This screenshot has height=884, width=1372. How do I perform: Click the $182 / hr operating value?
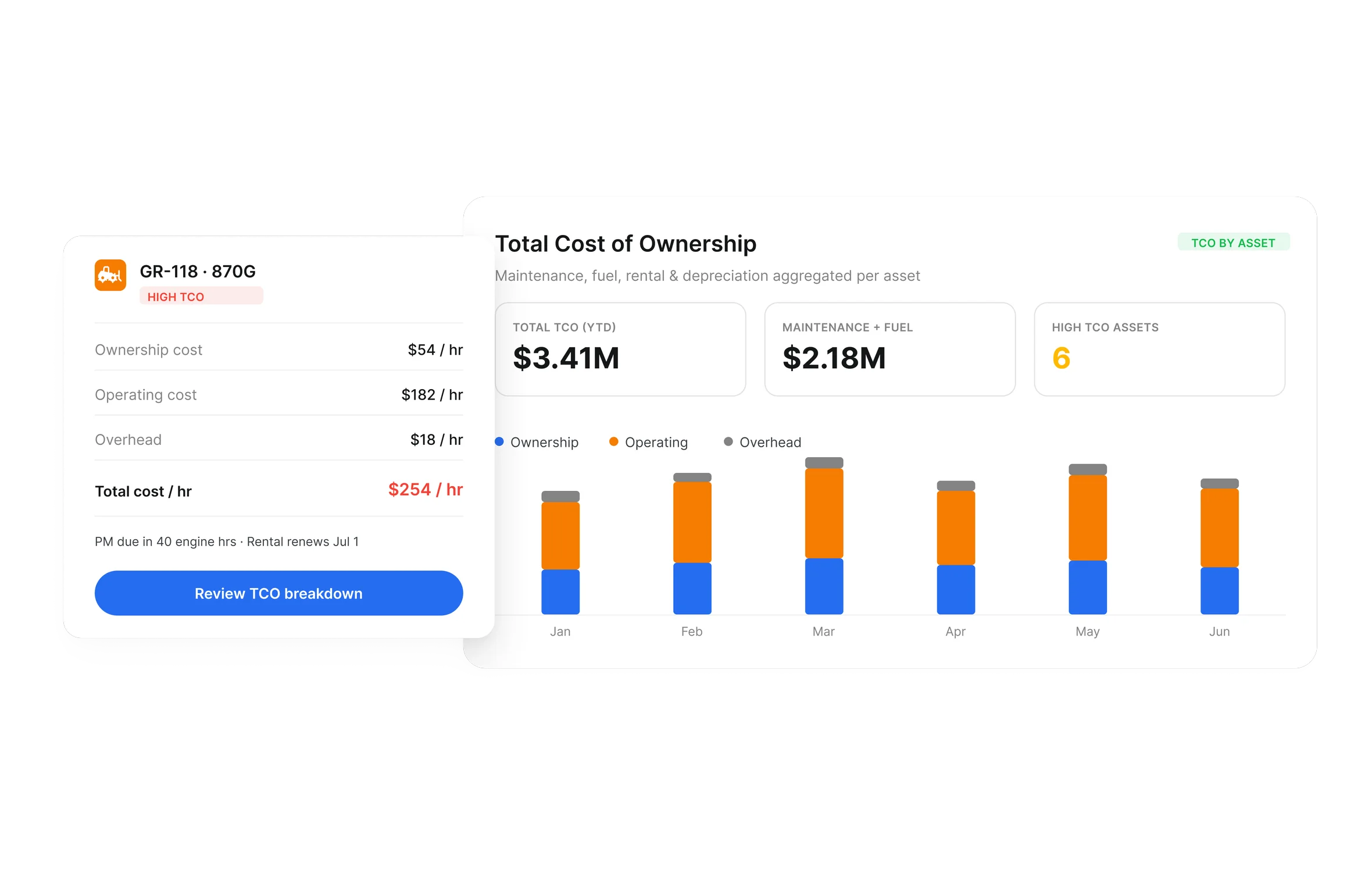click(432, 394)
